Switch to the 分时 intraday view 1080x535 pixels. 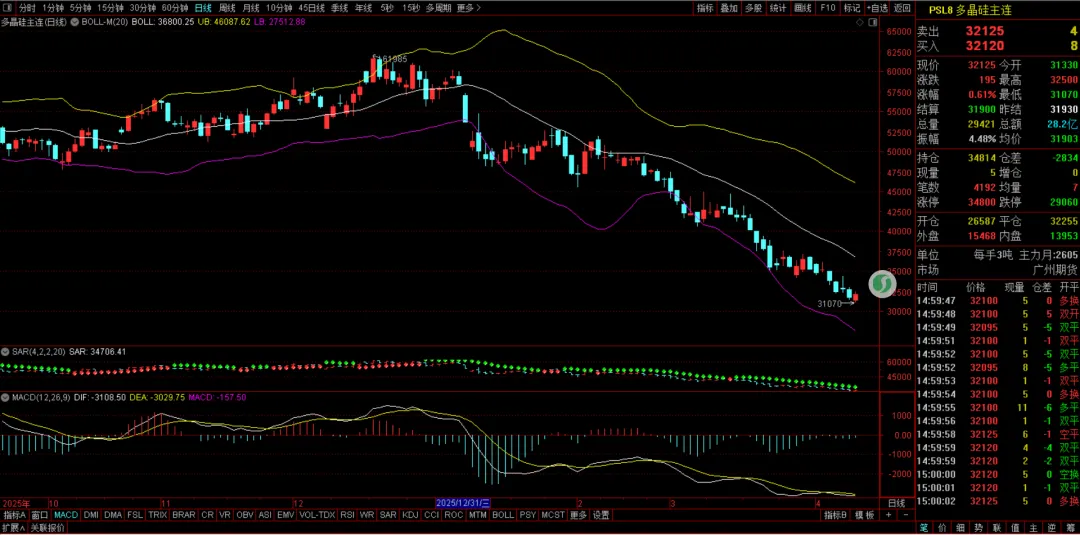point(27,8)
